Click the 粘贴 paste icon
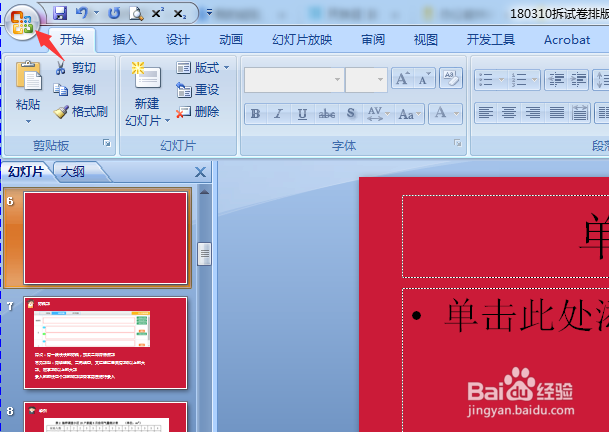 point(28,75)
